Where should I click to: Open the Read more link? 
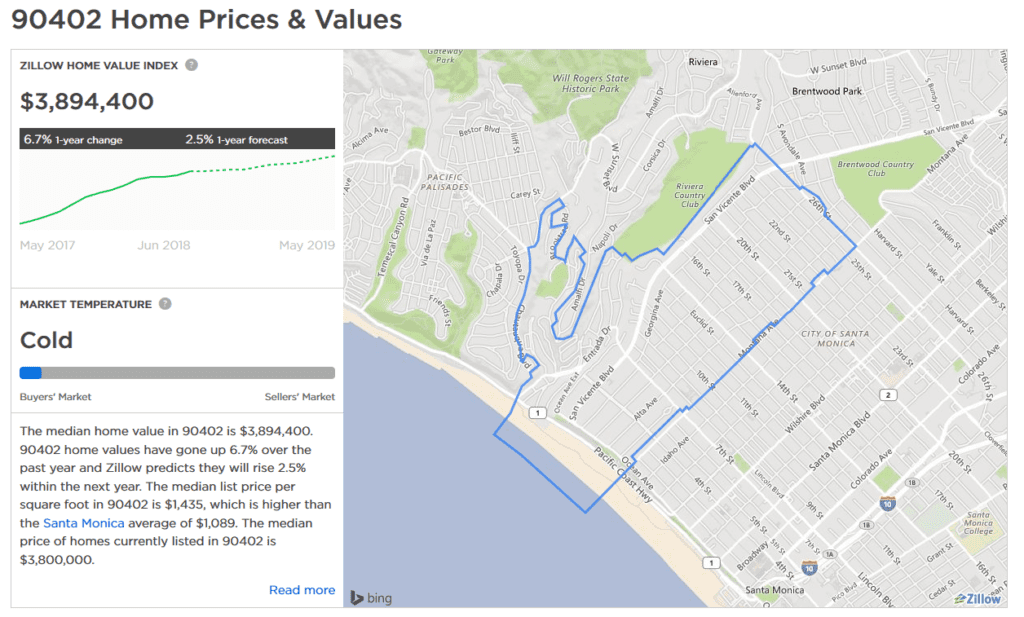[x=302, y=590]
